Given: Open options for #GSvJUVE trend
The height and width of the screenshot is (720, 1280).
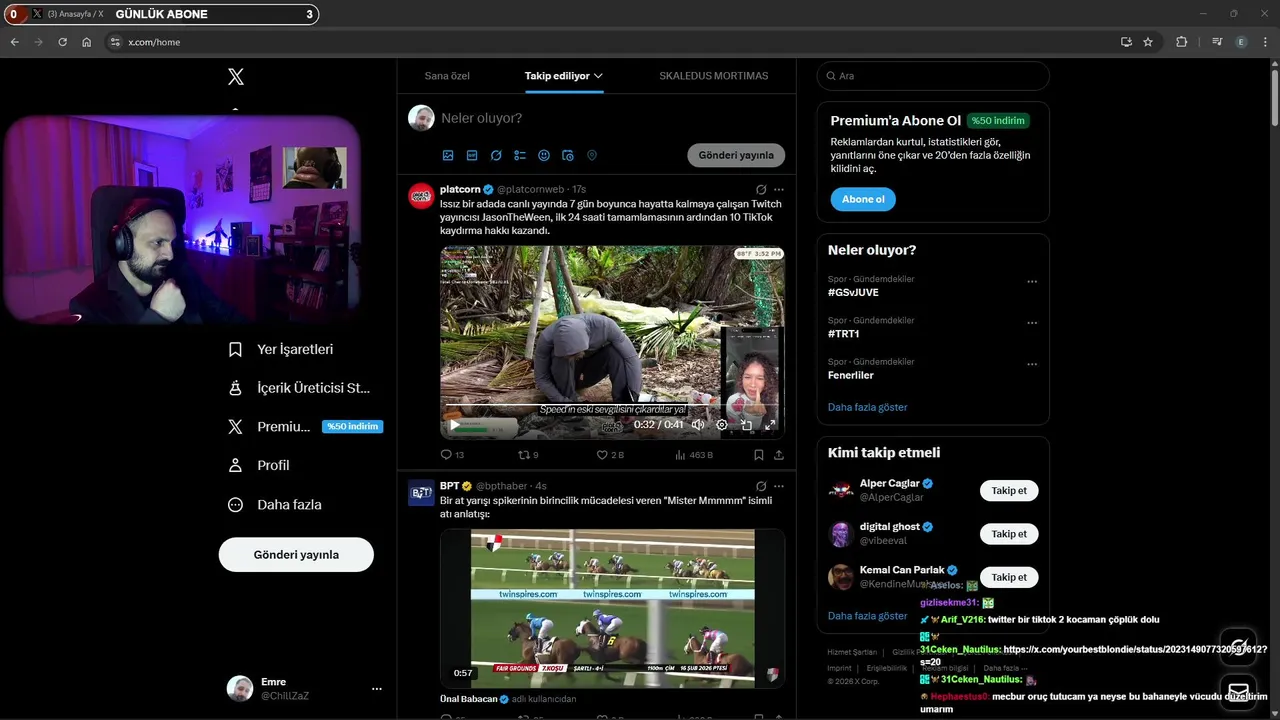Looking at the screenshot, I should [x=1032, y=282].
